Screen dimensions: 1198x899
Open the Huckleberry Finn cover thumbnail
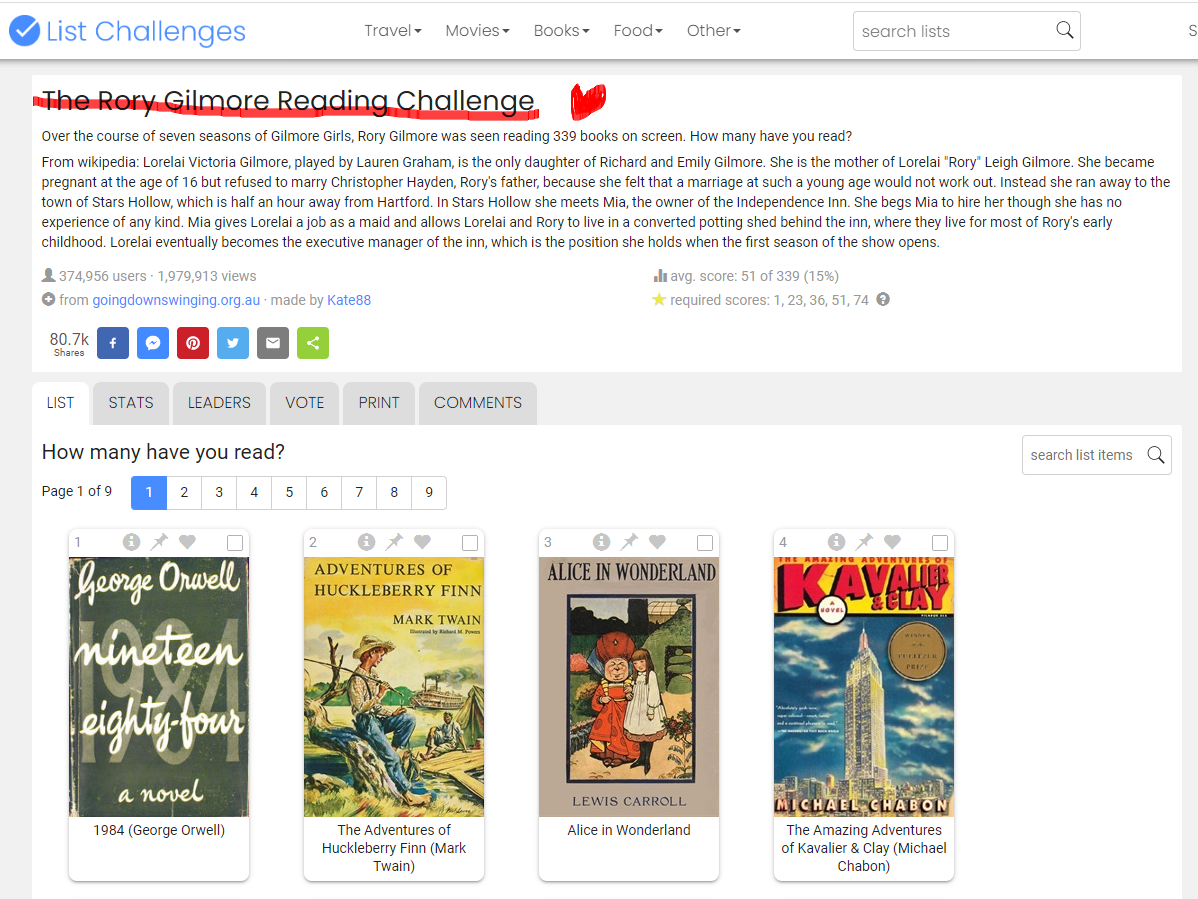tap(394, 687)
